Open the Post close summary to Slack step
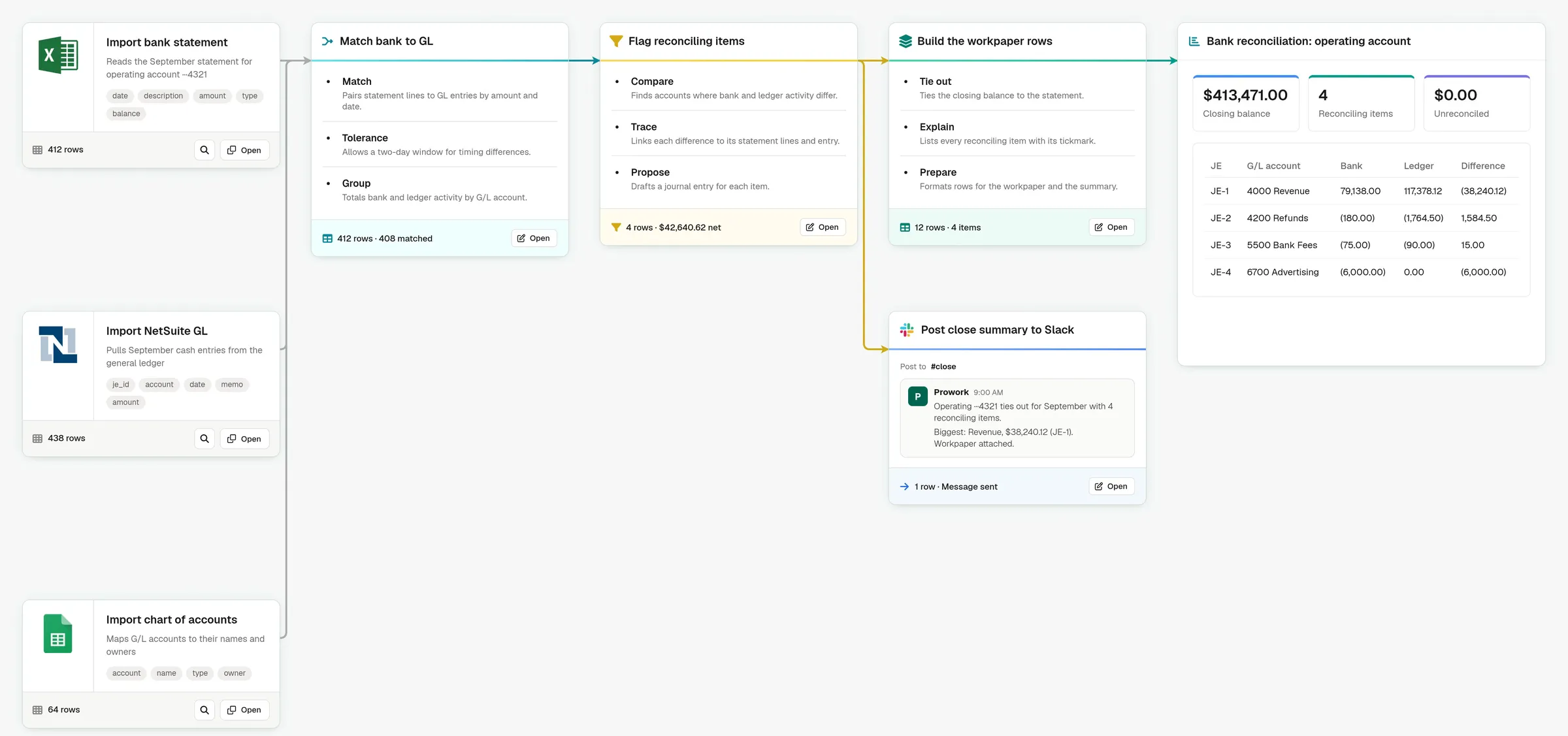 pos(1111,487)
